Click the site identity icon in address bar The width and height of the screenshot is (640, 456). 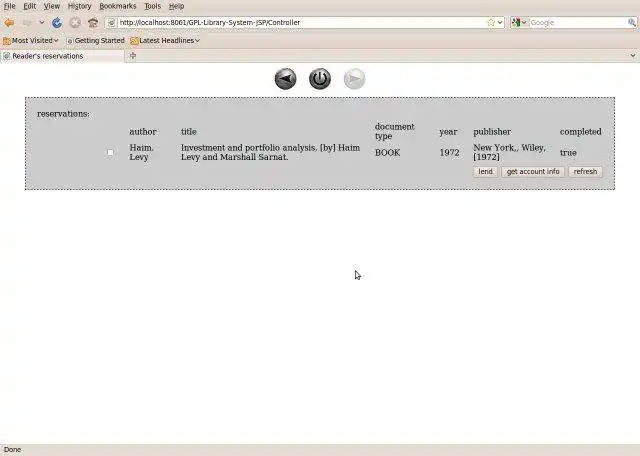[x=111, y=22]
